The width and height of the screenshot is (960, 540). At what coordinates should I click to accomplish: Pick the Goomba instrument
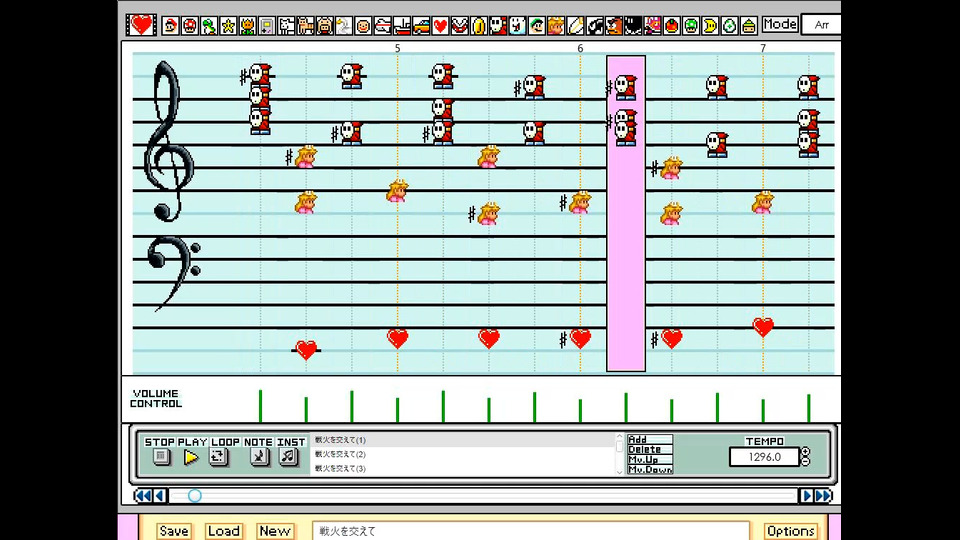[614, 26]
